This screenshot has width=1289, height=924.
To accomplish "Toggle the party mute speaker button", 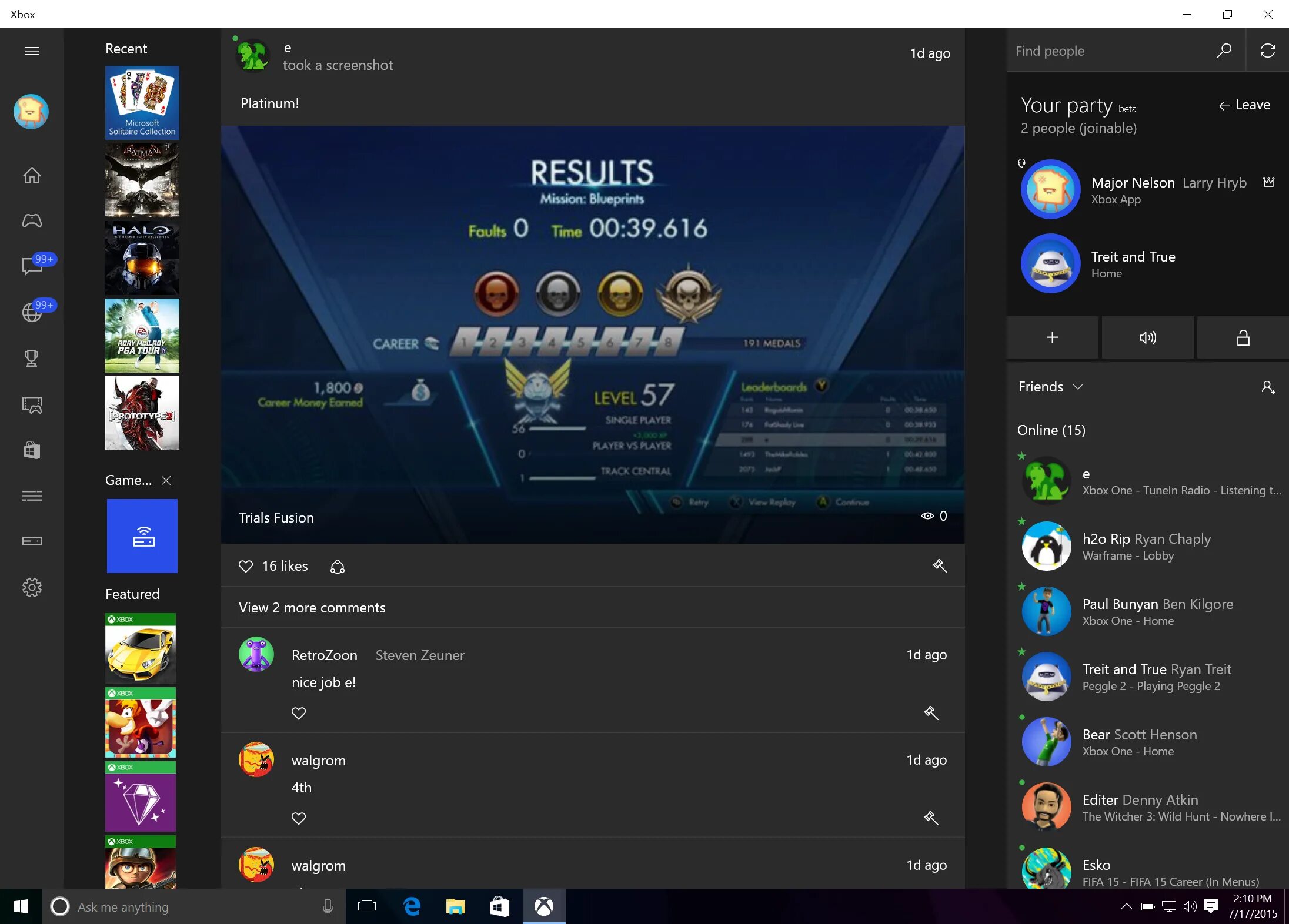I will point(1147,337).
